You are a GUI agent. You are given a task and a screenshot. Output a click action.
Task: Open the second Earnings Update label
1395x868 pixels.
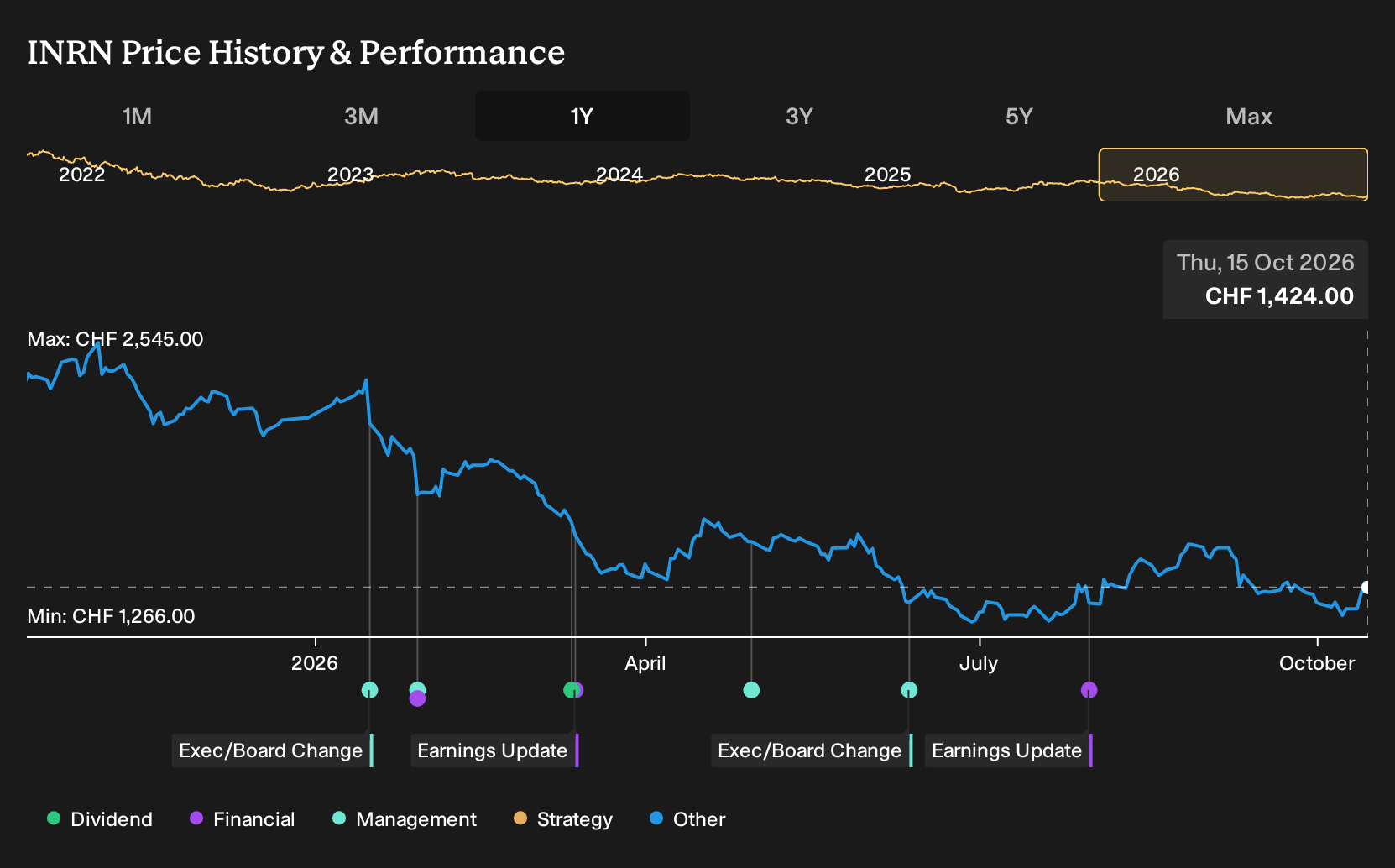point(1008,750)
